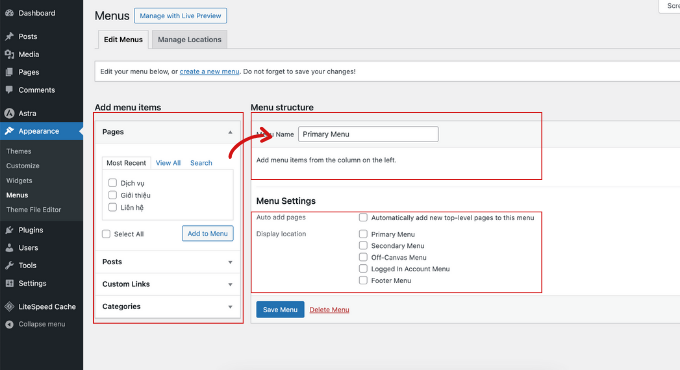Click the Users person icon
The width and height of the screenshot is (680, 370).
[x=9, y=248]
